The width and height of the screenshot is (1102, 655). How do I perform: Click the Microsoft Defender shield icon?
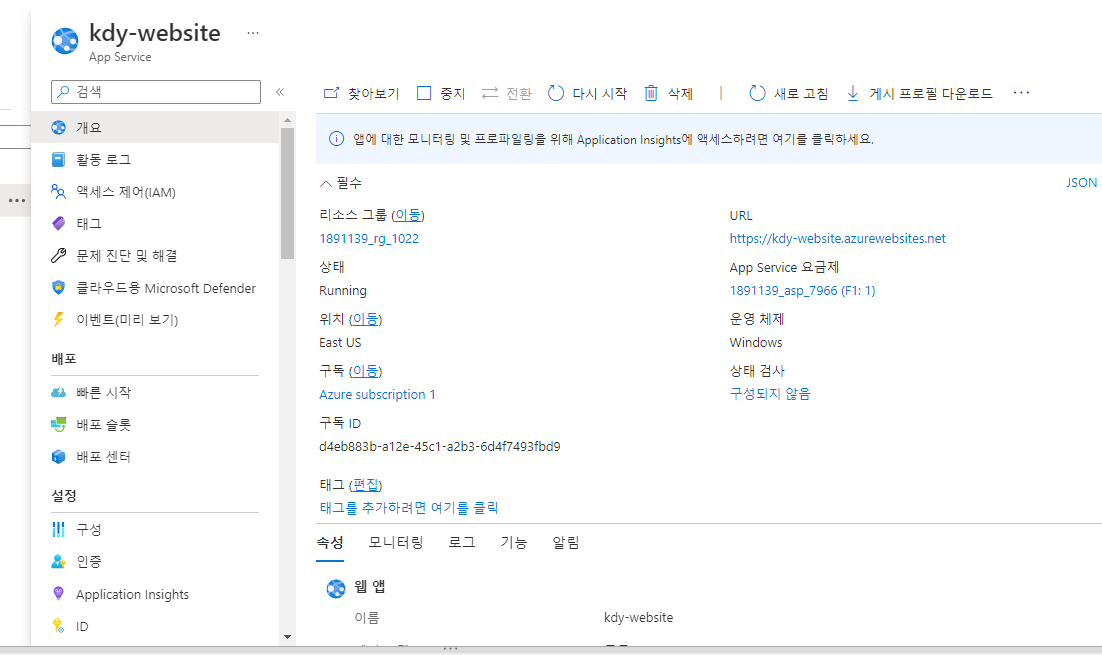coord(58,287)
